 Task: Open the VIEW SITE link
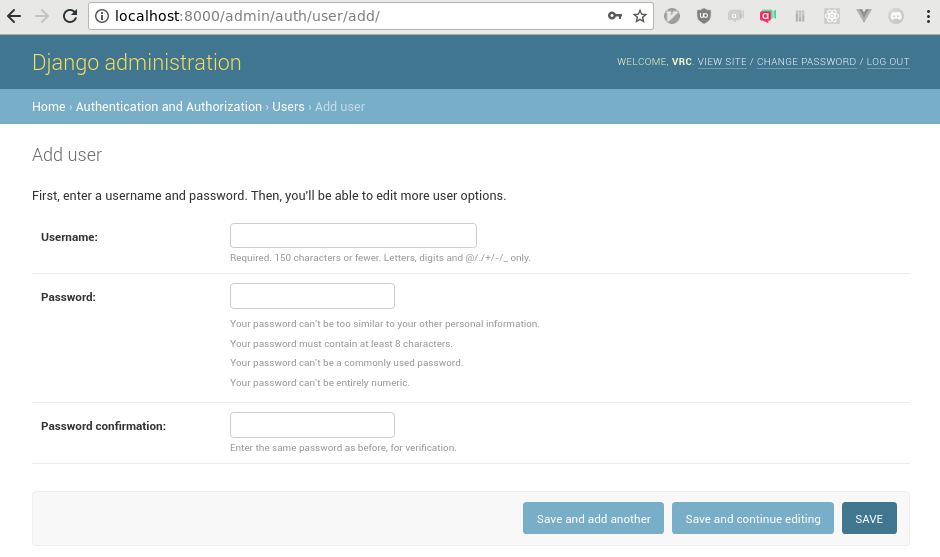pyautogui.click(x=722, y=62)
